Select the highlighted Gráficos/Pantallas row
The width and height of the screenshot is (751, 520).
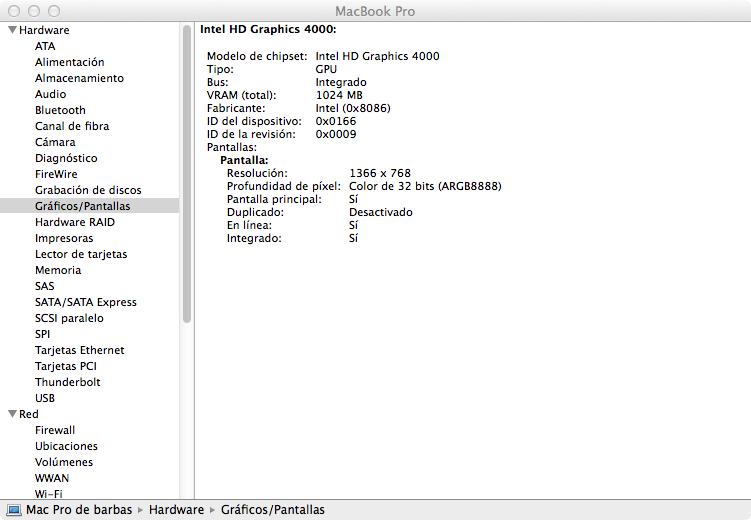[x=90, y=206]
